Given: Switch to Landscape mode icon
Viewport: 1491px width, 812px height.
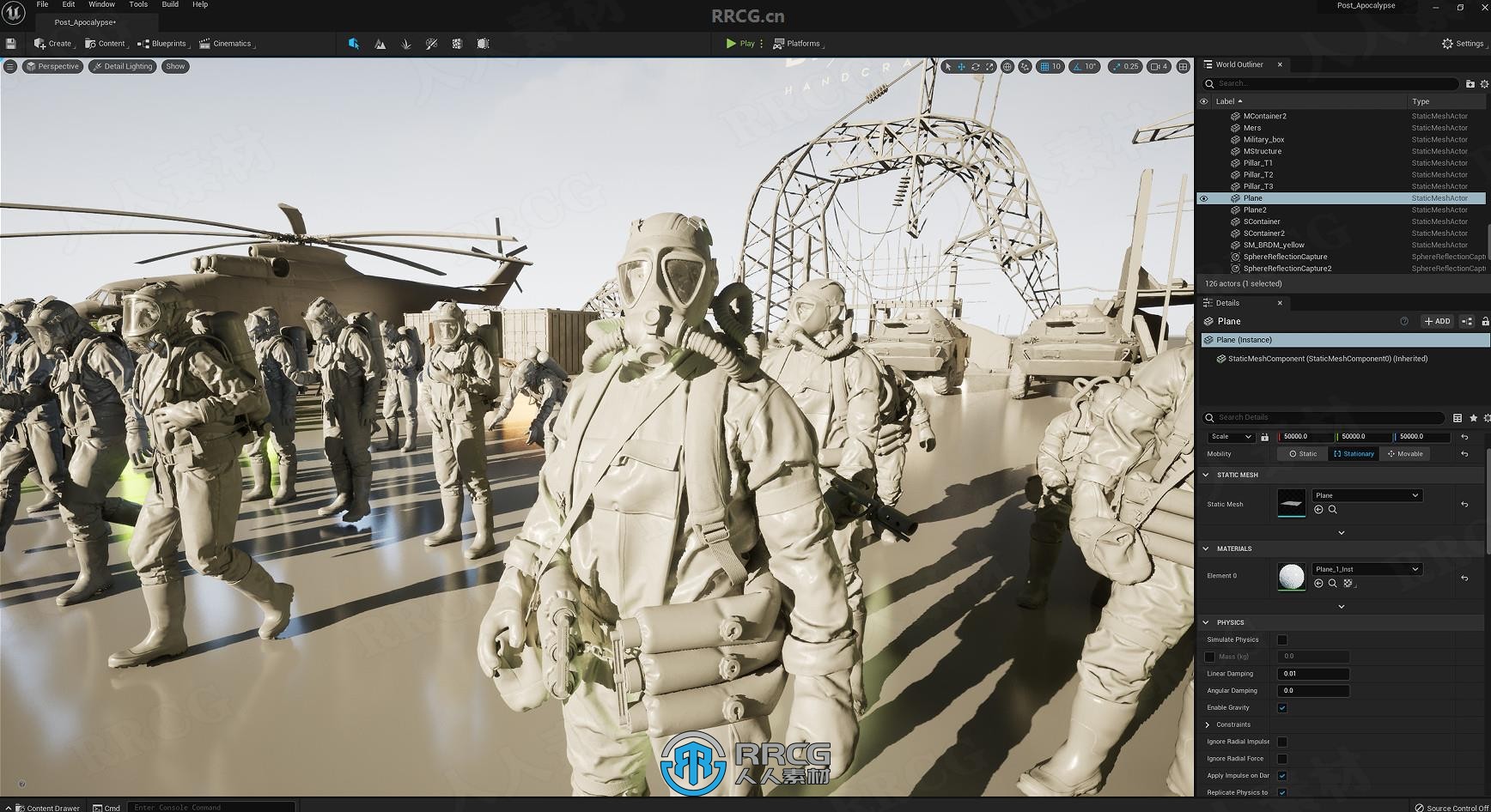Looking at the screenshot, I should [380, 44].
